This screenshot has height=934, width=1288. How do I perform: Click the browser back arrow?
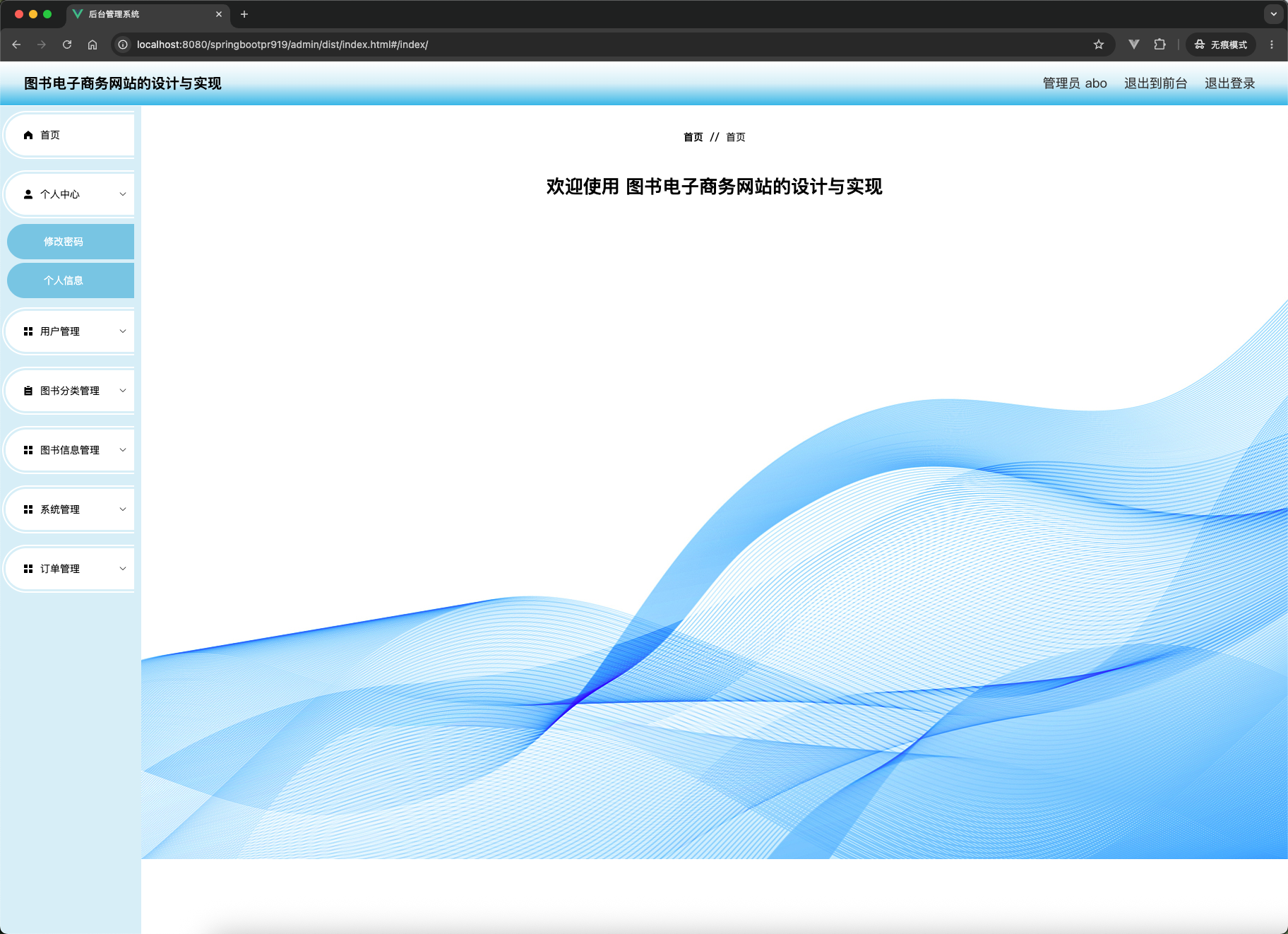pyautogui.click(x=16, y=45)
